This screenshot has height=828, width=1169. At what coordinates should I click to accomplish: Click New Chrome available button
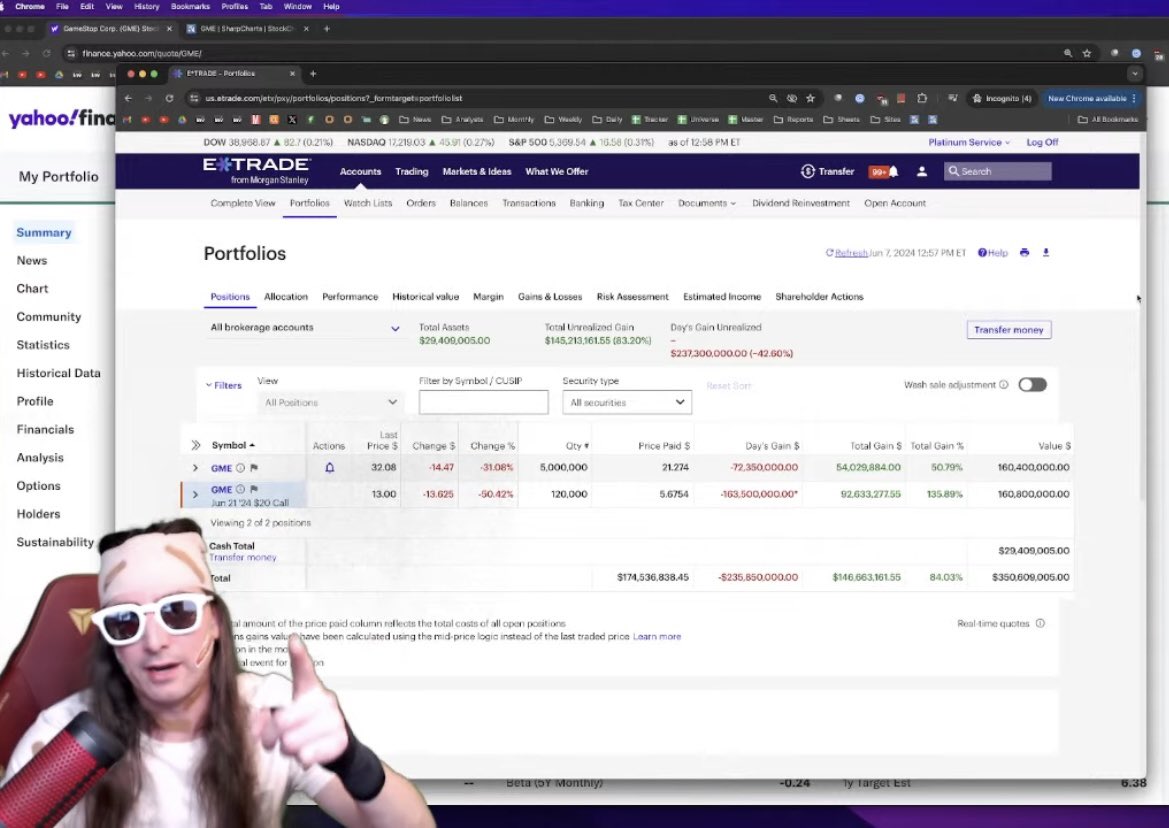[x=1092, y=98]
